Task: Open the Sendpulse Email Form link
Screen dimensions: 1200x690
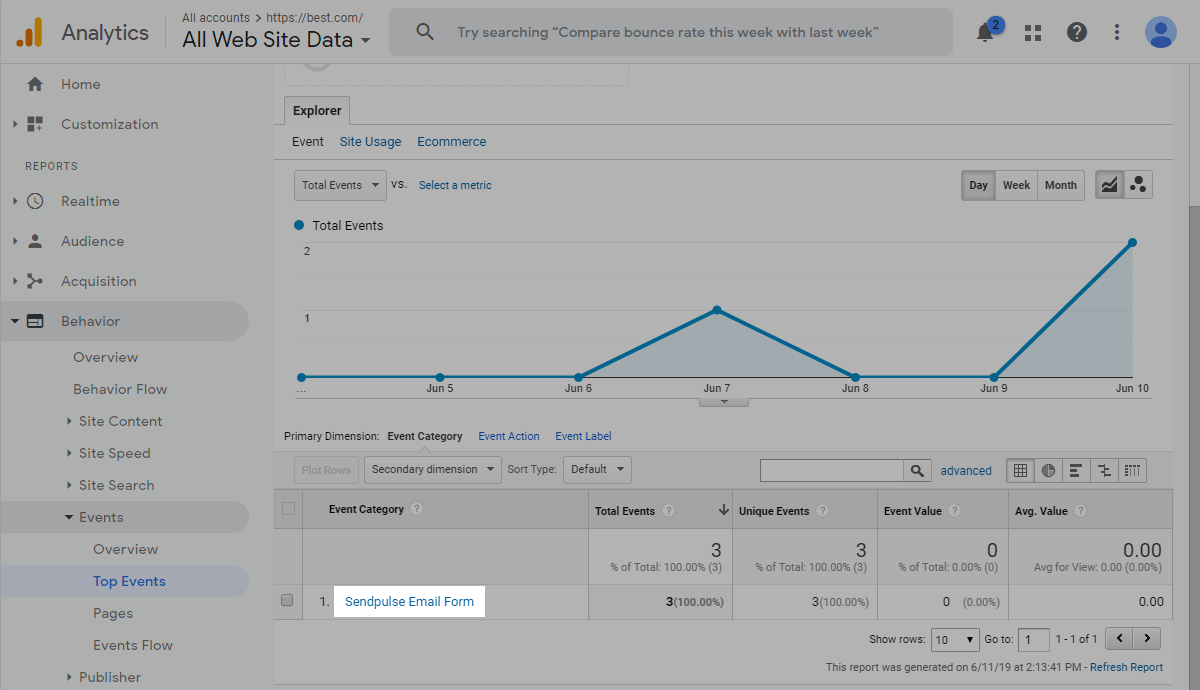Action: point(409,601)
